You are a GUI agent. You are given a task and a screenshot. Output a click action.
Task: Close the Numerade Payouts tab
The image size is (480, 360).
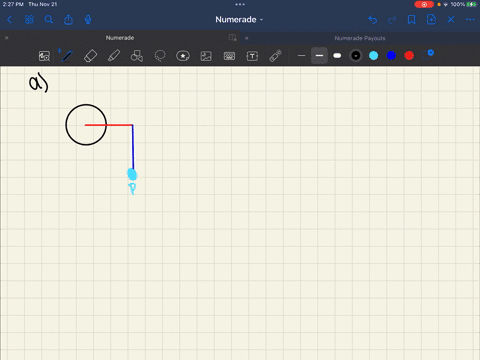(x=247, y=38)
